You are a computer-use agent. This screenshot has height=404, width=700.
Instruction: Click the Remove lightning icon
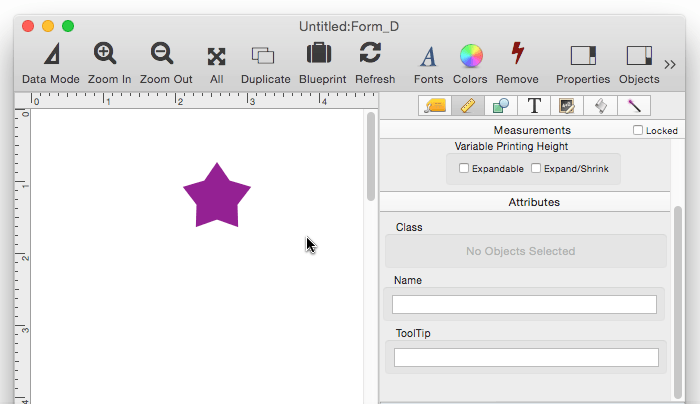tap(517, 53)
